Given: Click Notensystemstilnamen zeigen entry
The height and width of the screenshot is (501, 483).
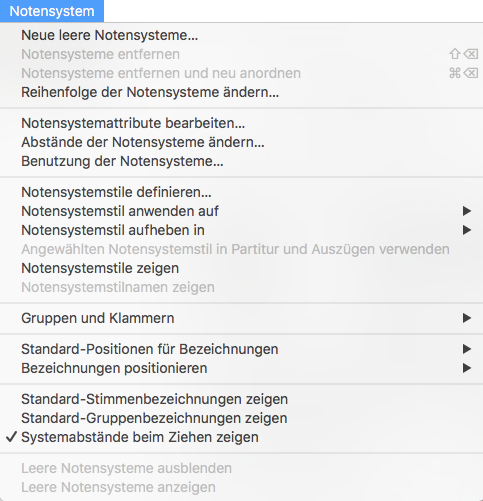Looking at the screenshot, I should click(x=241, y=287).
